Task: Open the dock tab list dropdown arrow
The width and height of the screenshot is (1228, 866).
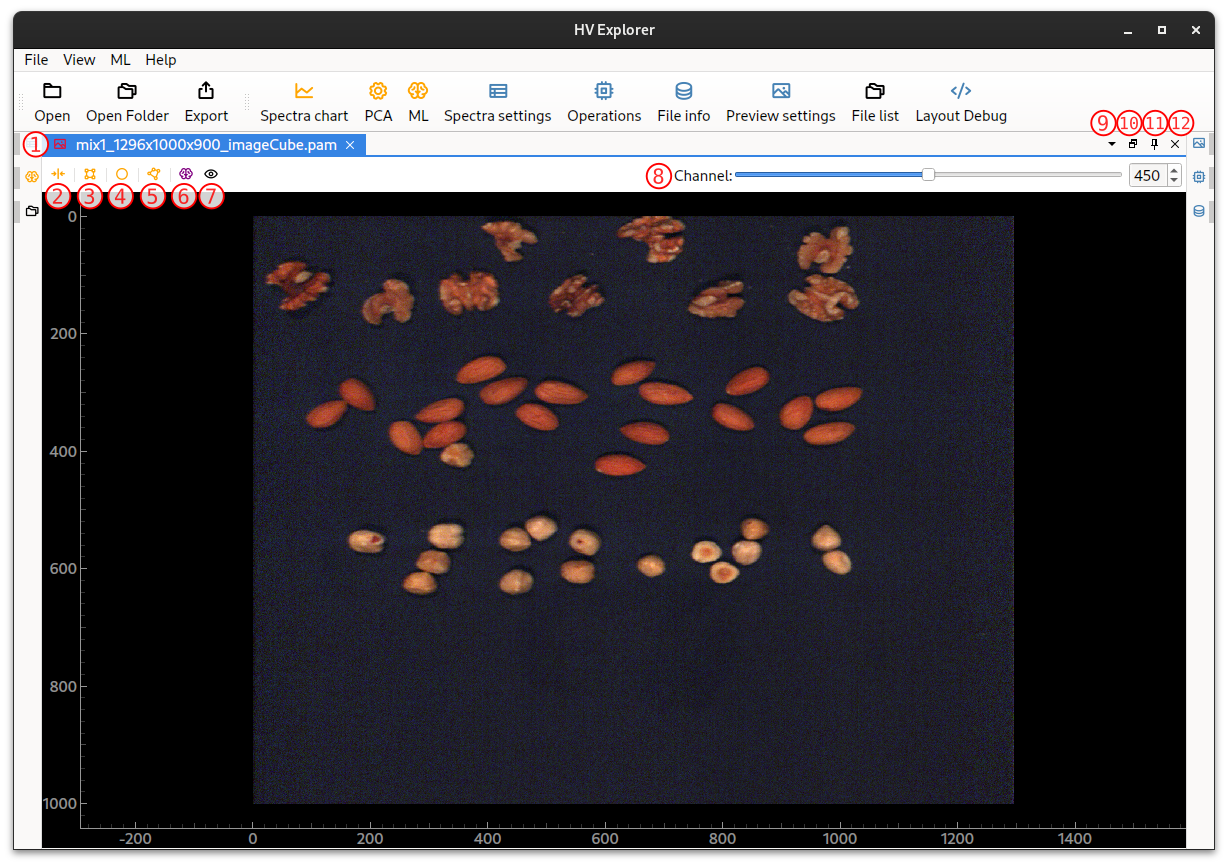Action: pyautogui.click(x=1112, y=145)
